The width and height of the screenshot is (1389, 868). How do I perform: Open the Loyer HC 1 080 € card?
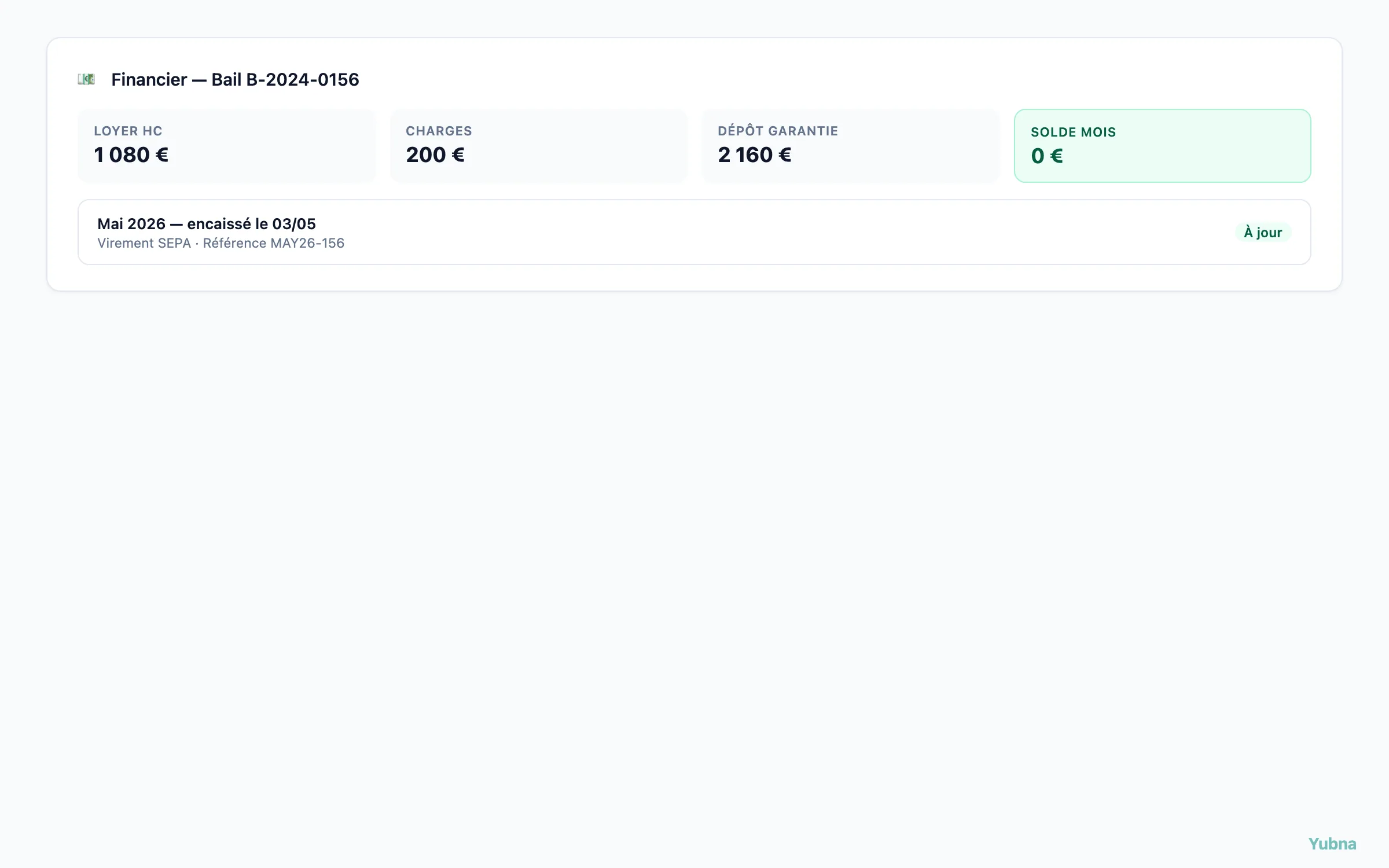[x=226, y=146]
